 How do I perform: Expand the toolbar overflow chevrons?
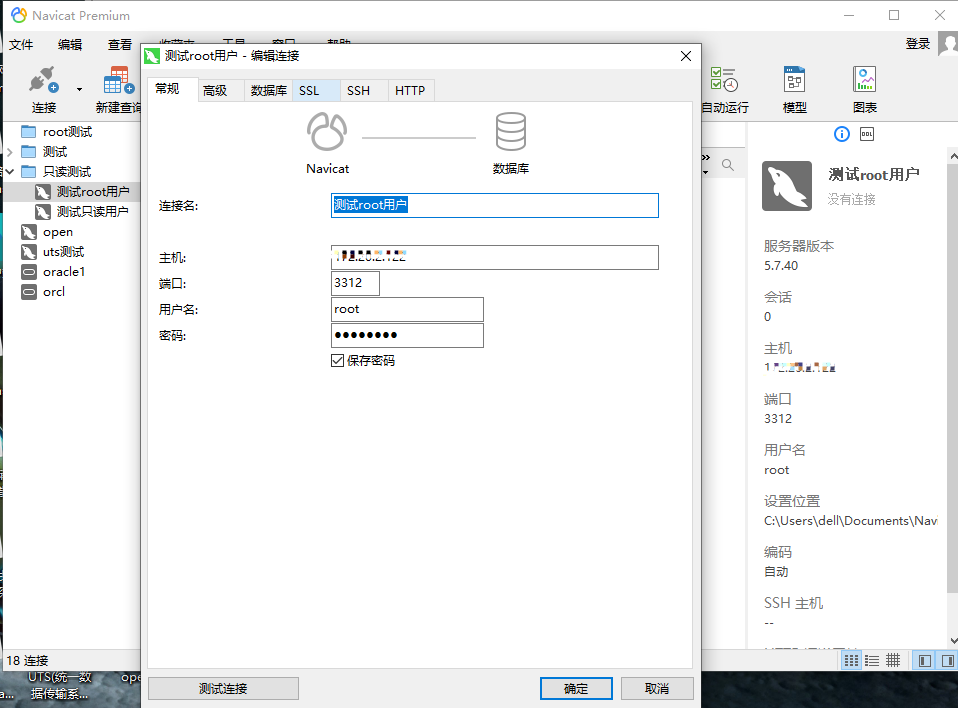click(x=706, y=158)
